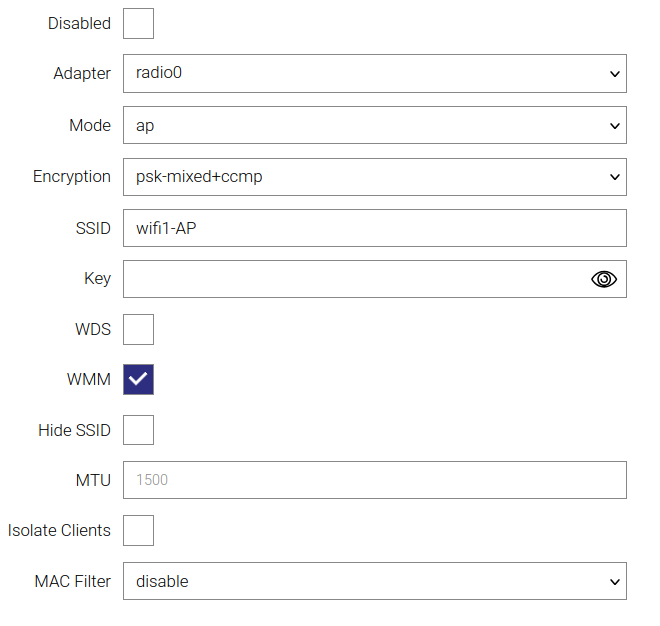
Task: Click the "Mode" label text
Action: [90, 126]
